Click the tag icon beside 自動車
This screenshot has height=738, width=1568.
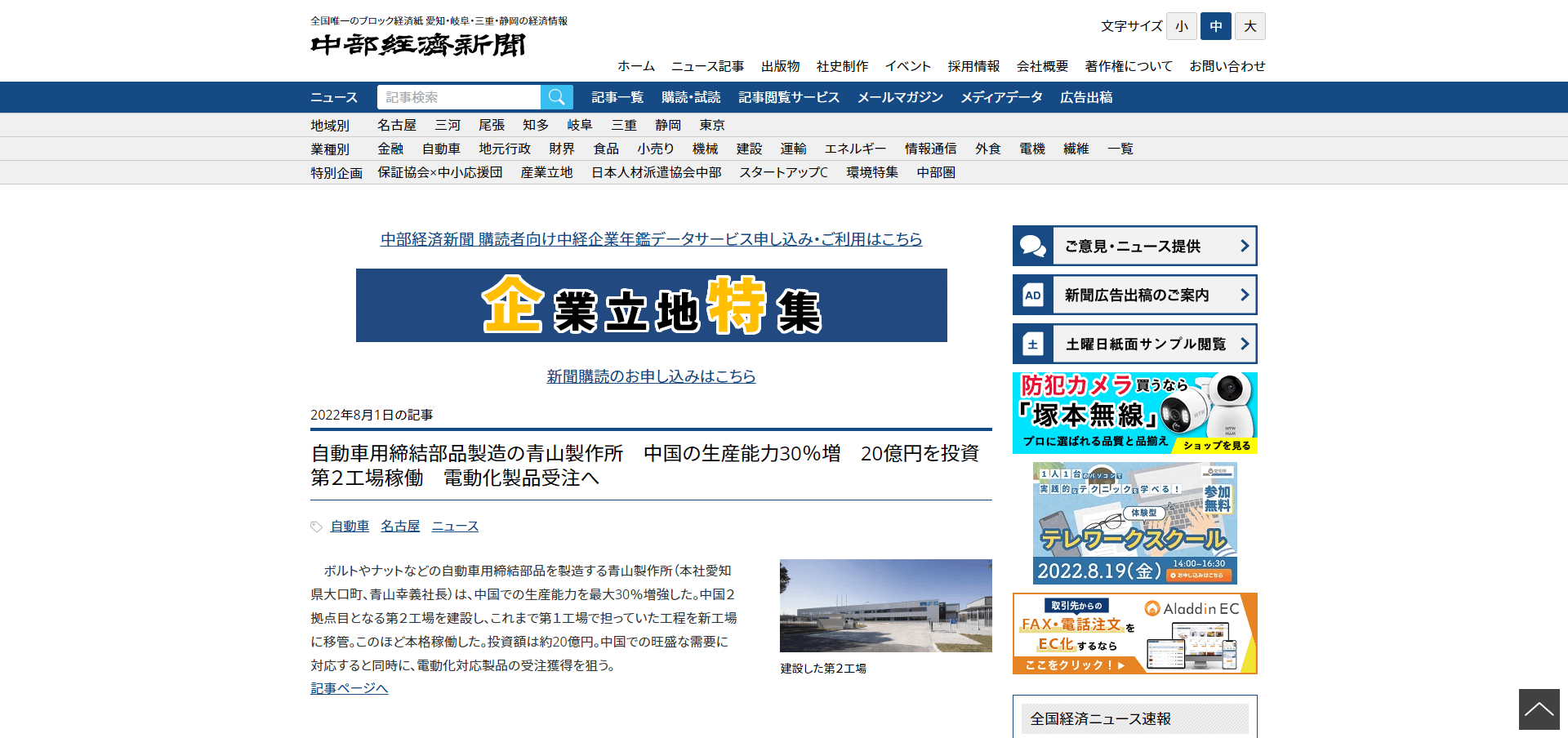click(316, 527)
